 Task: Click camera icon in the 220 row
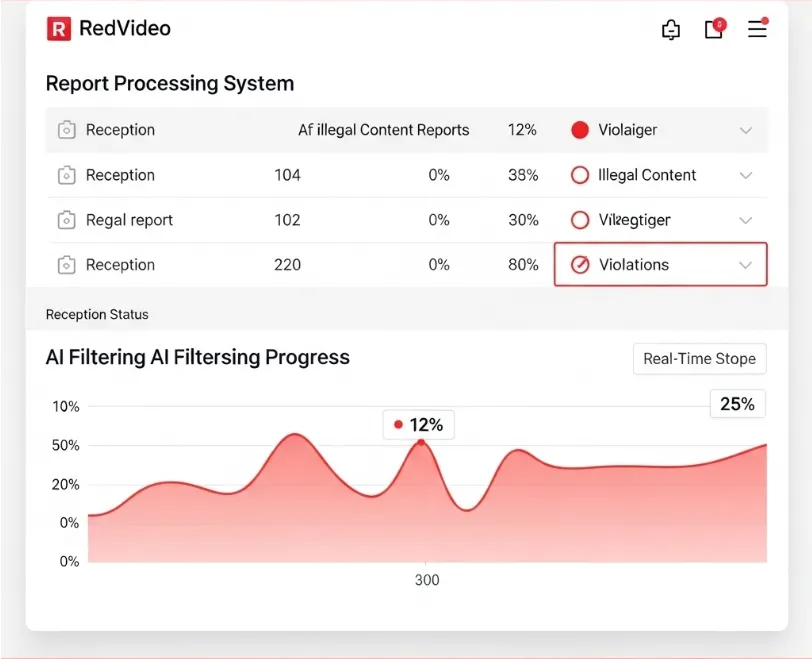click(66, 265)
